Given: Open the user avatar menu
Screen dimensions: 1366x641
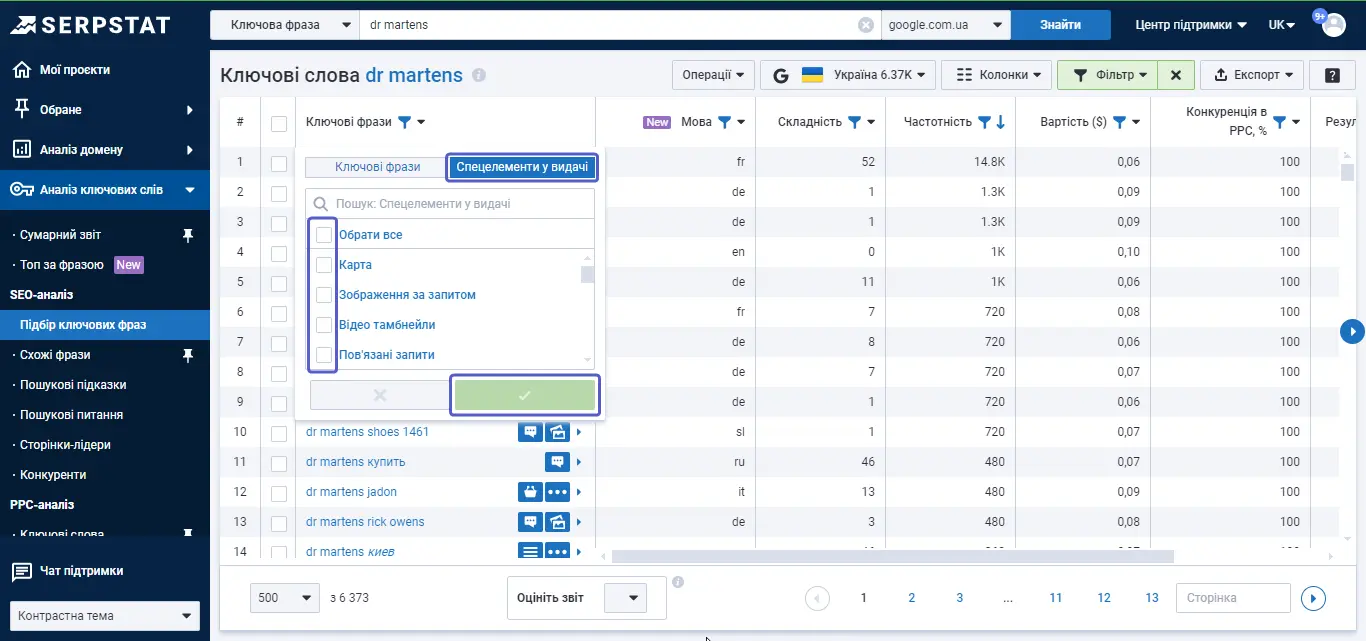Looking at the screenshot, I should [1334, 25].
